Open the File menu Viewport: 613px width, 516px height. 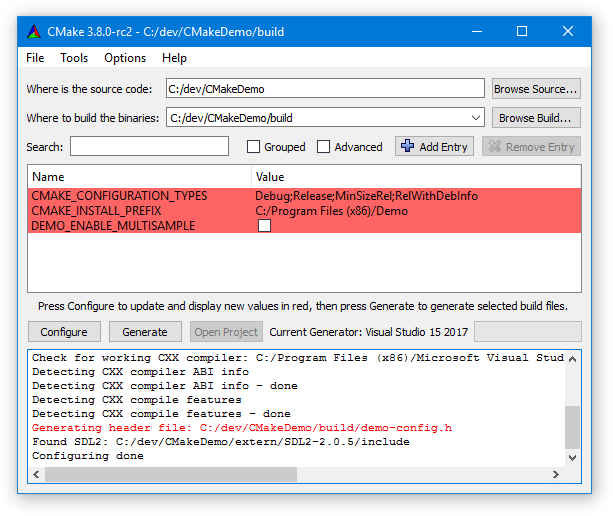(x=35, y=58)
